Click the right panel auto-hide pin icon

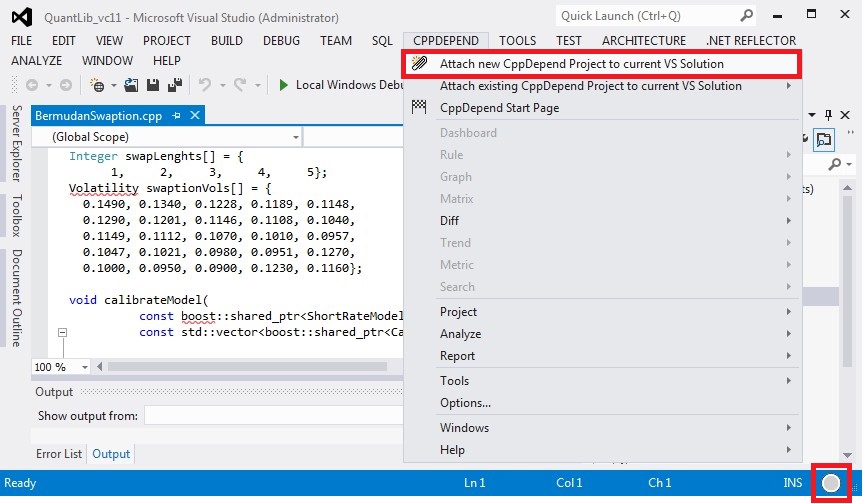point(828,115)
